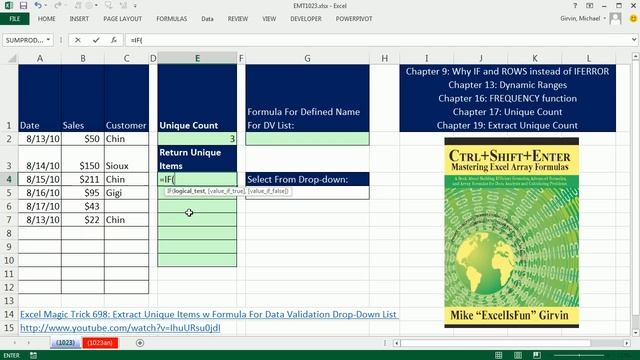640x360 pixels.
Task: Open the VIEW ribbon tab
Action: (269, 19)
